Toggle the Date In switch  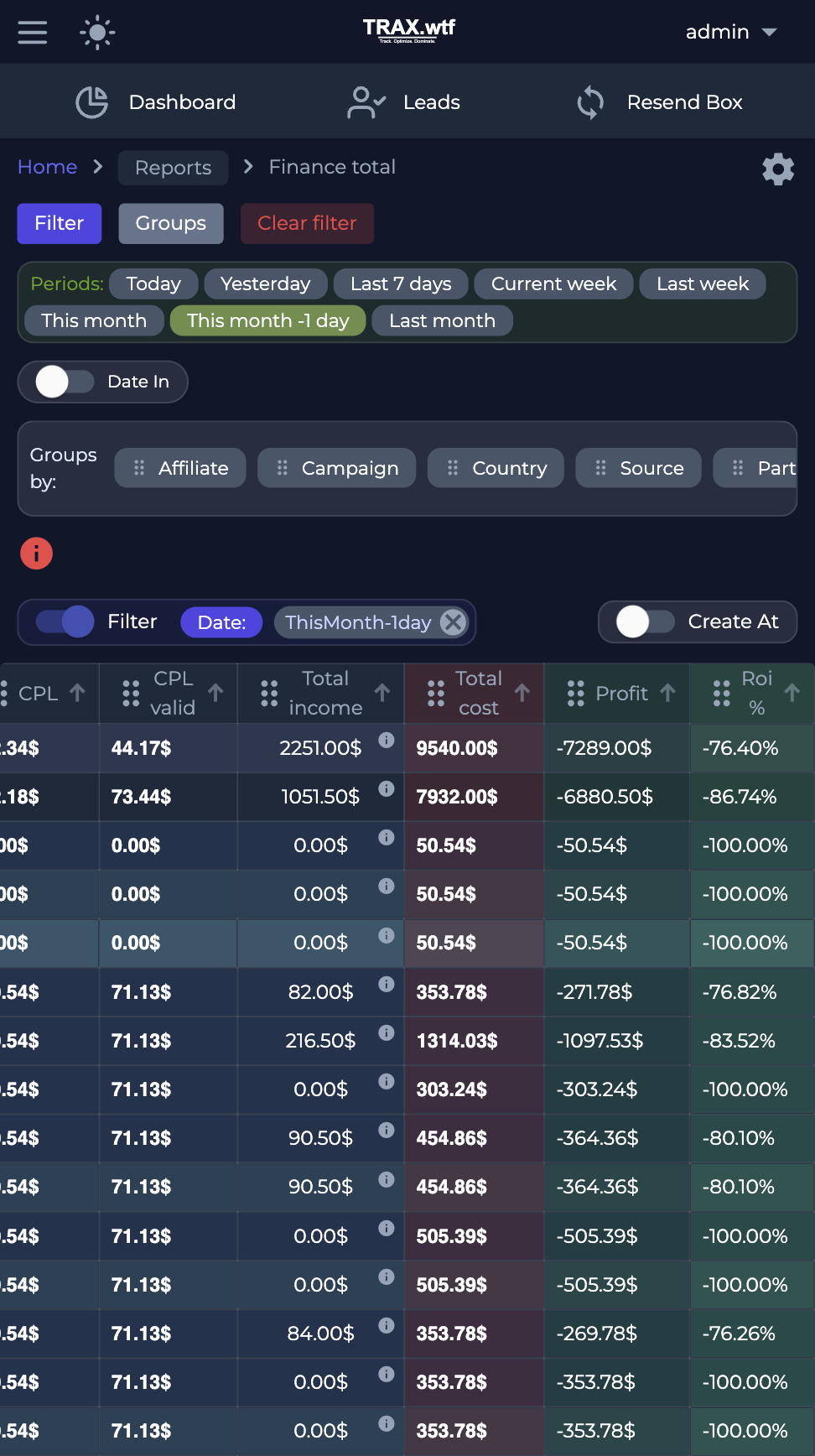pos(65,382)
